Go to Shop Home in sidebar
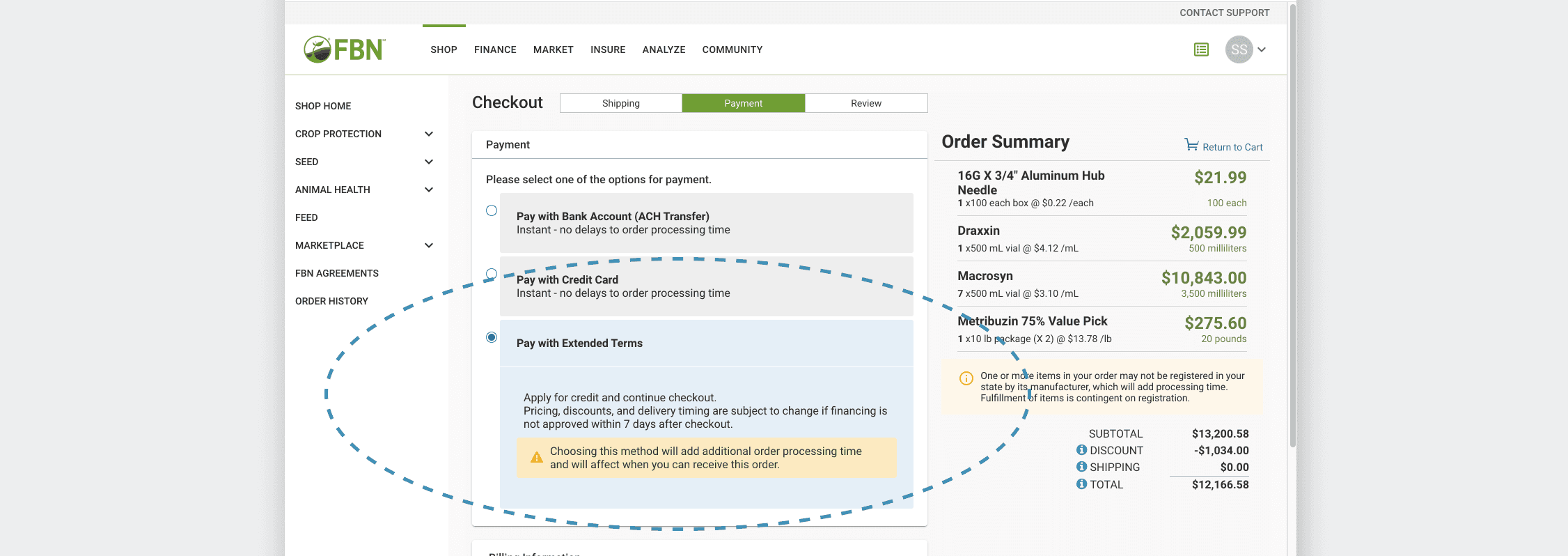 coord(323,106)
